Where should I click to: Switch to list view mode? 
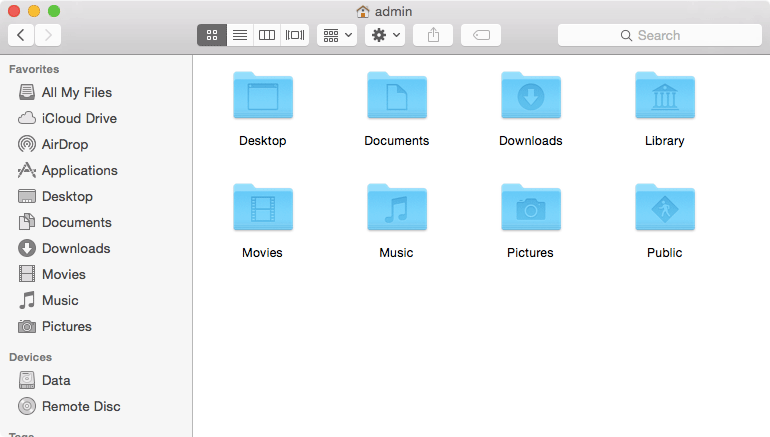pyautogui.click(x=239, y=35)
